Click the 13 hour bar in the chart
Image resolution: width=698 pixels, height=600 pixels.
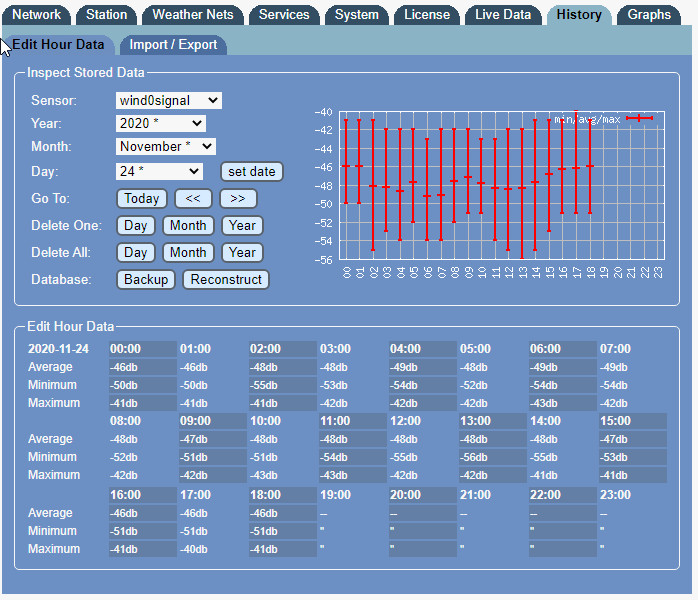[522, 193]
